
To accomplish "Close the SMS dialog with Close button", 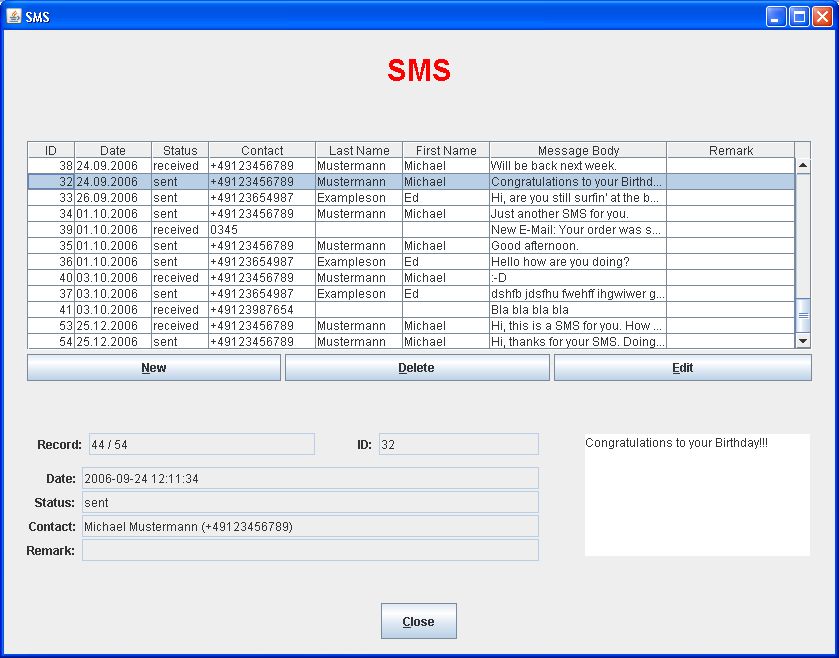I will coord(418,621).
